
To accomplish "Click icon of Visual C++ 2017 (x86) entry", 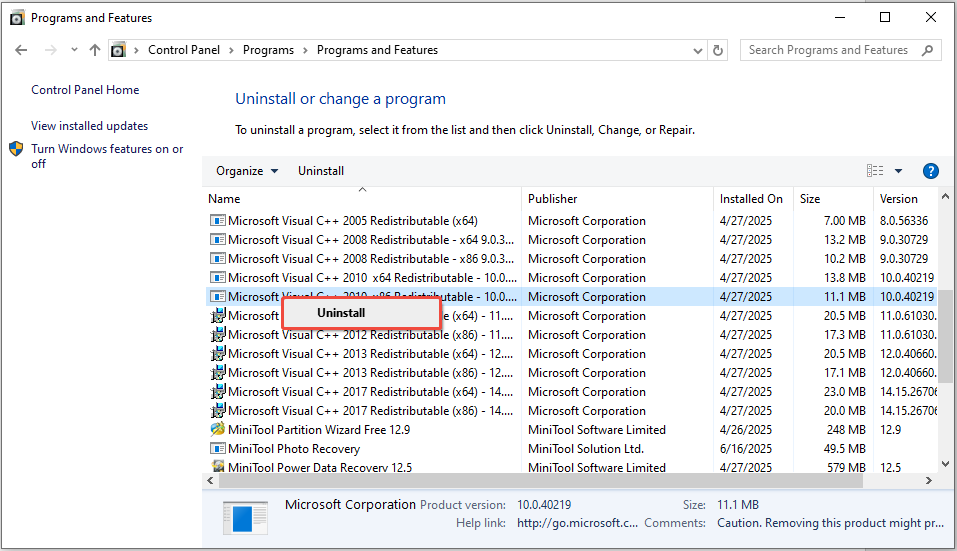I will pos(218,410).
